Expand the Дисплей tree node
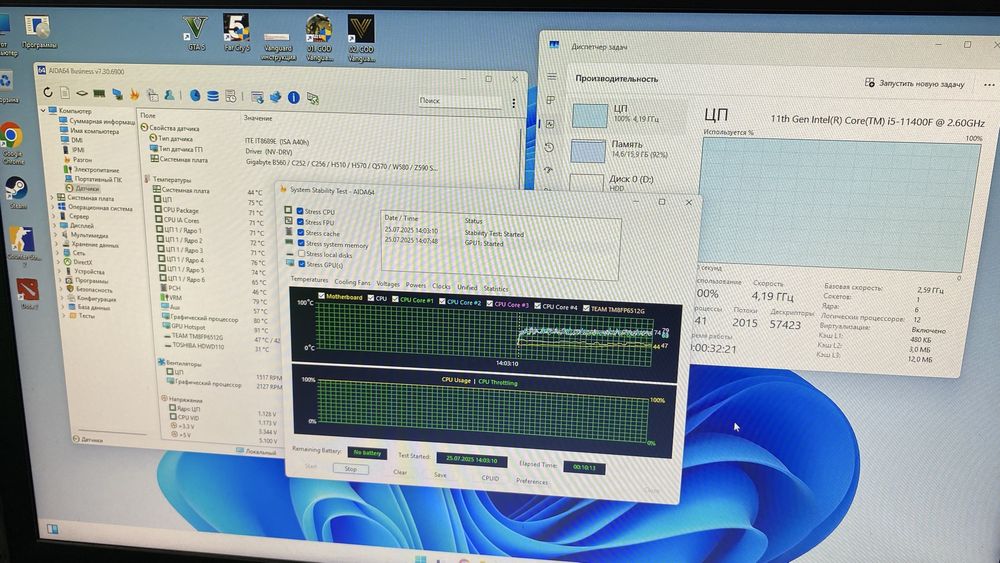Image resolution: width=1000 pixels, height=563 pixels. tap(54, 225)
